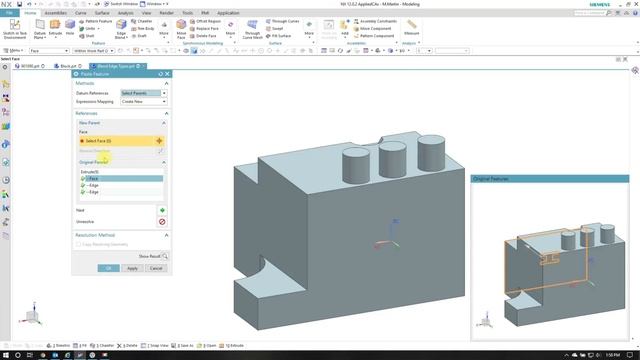Screen dimensions: 640x360
Task: Click the red Unresolve button
Action: pos(162,222)
